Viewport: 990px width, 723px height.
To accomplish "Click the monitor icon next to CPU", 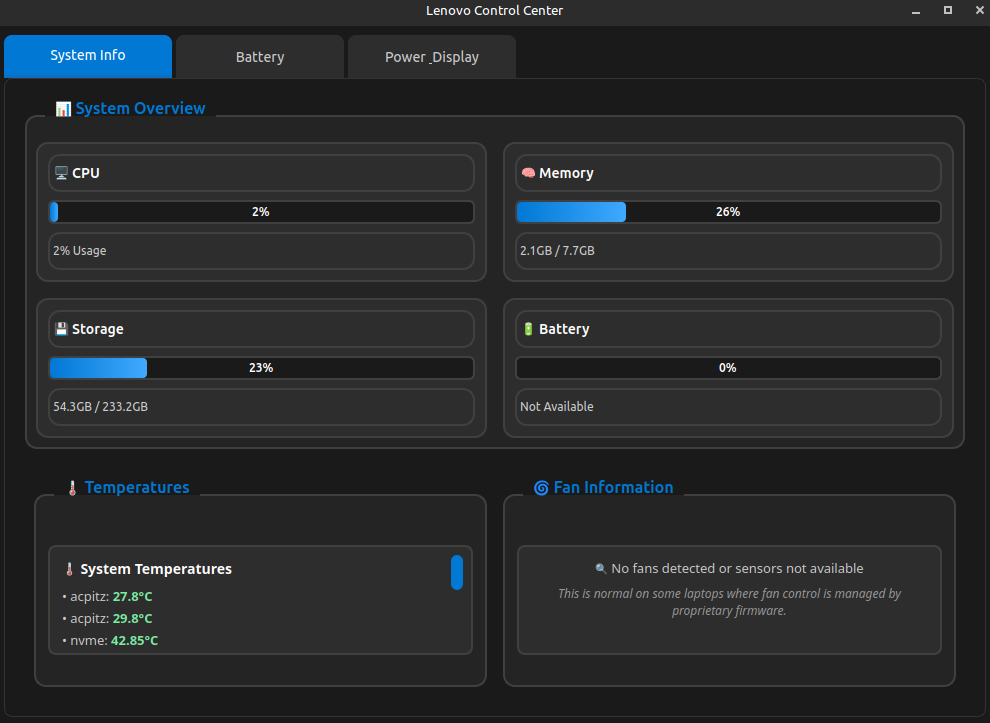I will click(x=61, y=173).
